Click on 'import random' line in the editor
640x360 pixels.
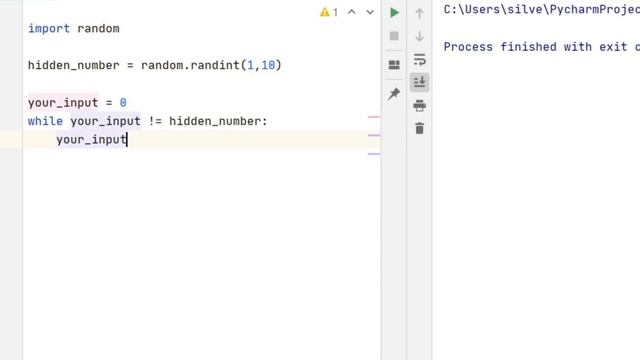74,29
